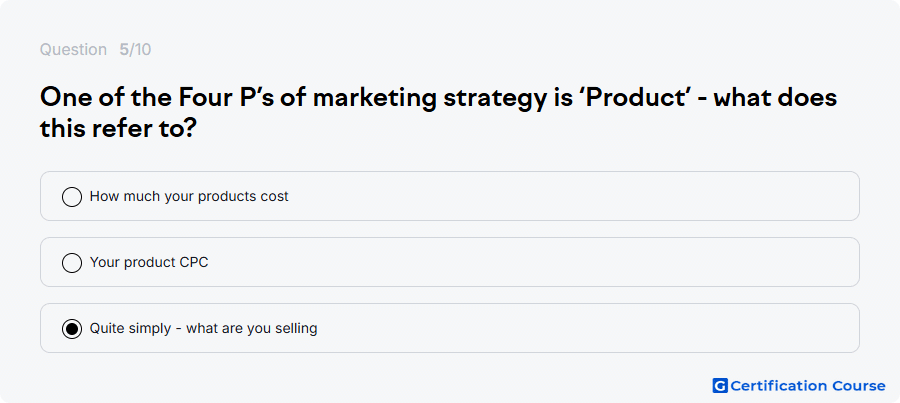Click the blue G logo icon

coord(720,386)
